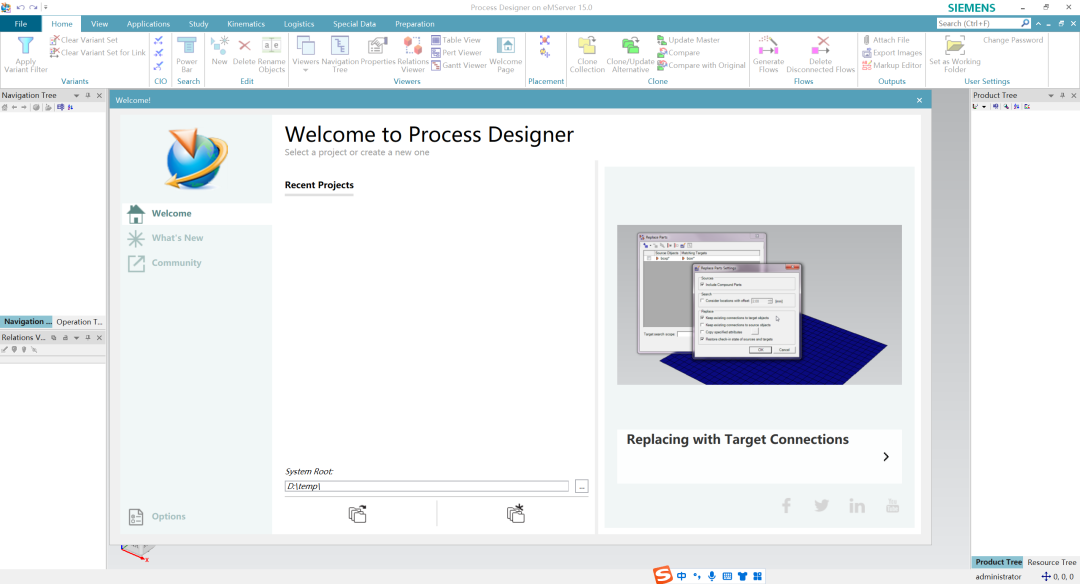
Task: Open the Power Bar search tool
Action: point(187,54)
